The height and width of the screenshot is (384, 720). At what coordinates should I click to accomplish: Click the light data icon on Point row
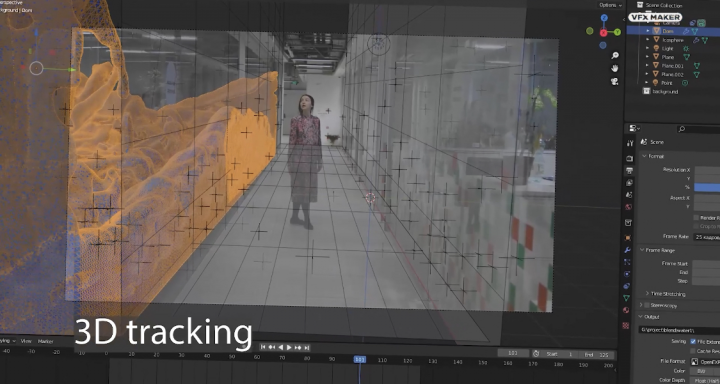685,83
